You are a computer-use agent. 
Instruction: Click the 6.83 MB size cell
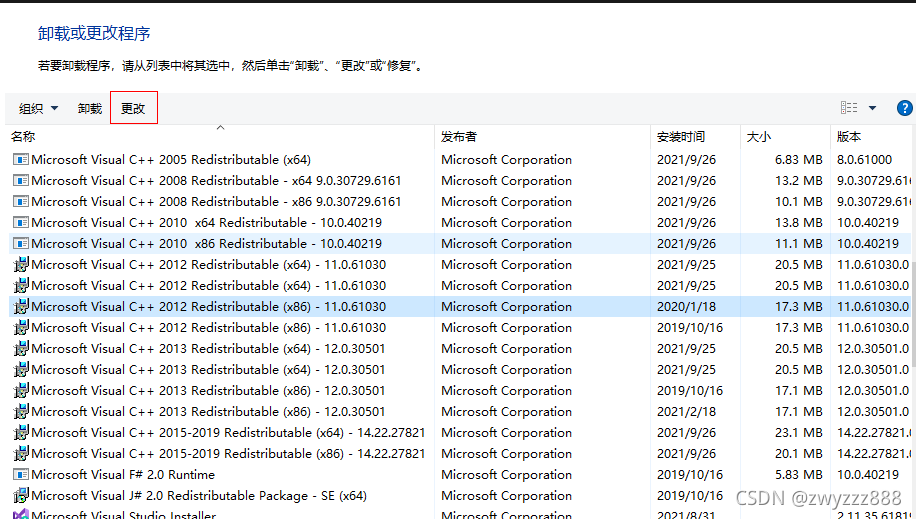[799, 160]
